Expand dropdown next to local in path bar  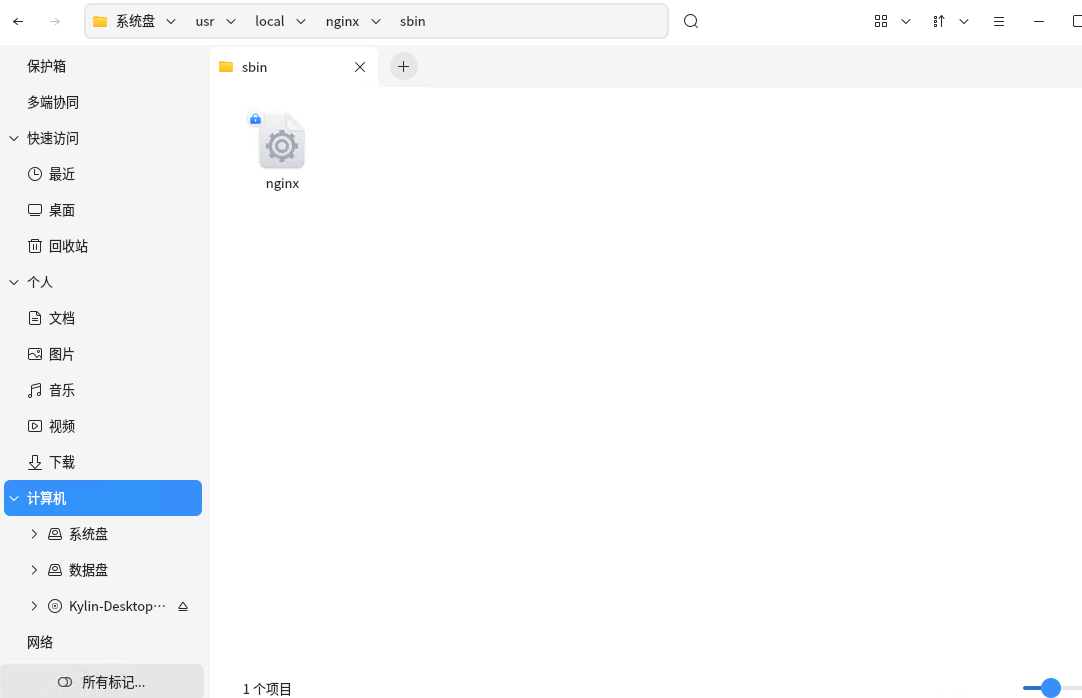pos(301,21)
